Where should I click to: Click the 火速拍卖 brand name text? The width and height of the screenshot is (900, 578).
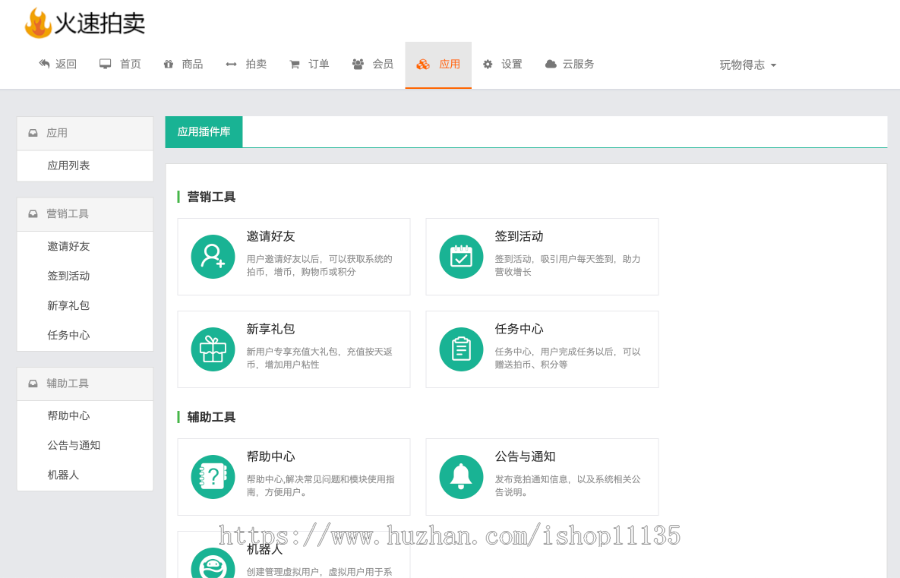(x=99, y=24)
